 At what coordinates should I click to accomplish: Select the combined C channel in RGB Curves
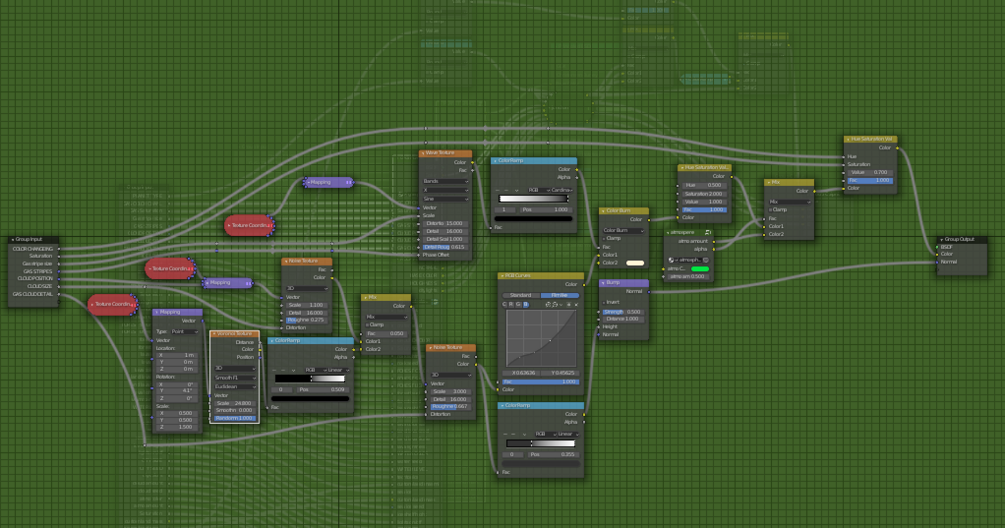(504, 304)
